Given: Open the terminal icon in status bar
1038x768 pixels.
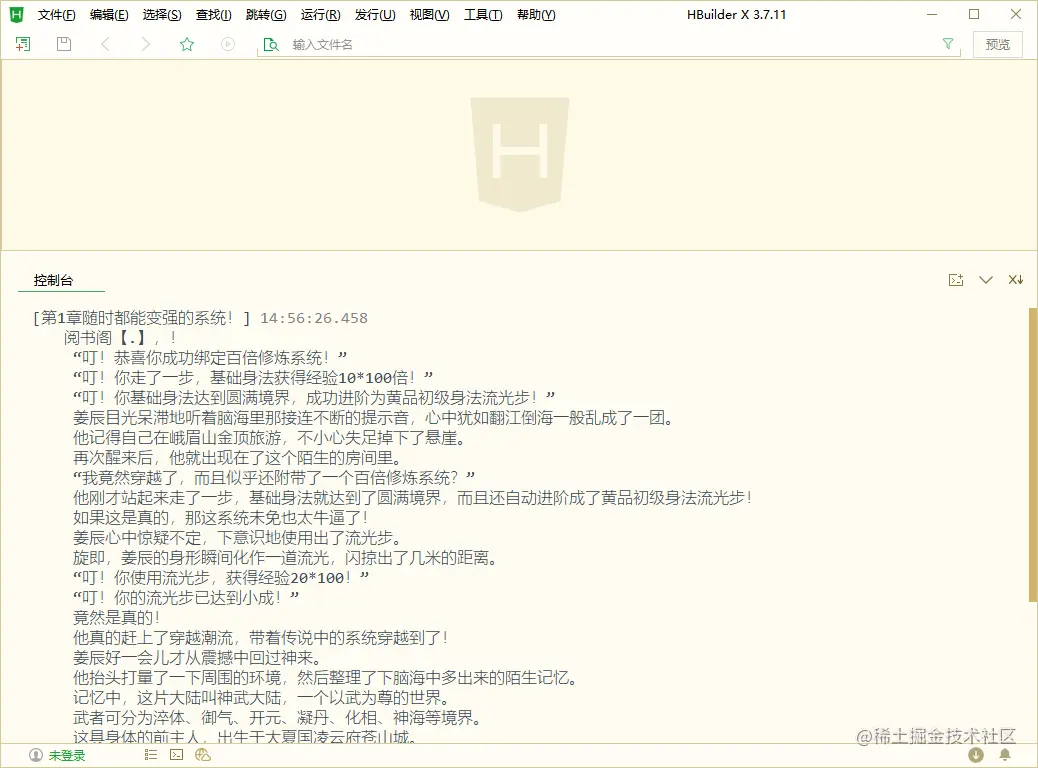Looking at the screenshot, I should click(x=176, y=755).
